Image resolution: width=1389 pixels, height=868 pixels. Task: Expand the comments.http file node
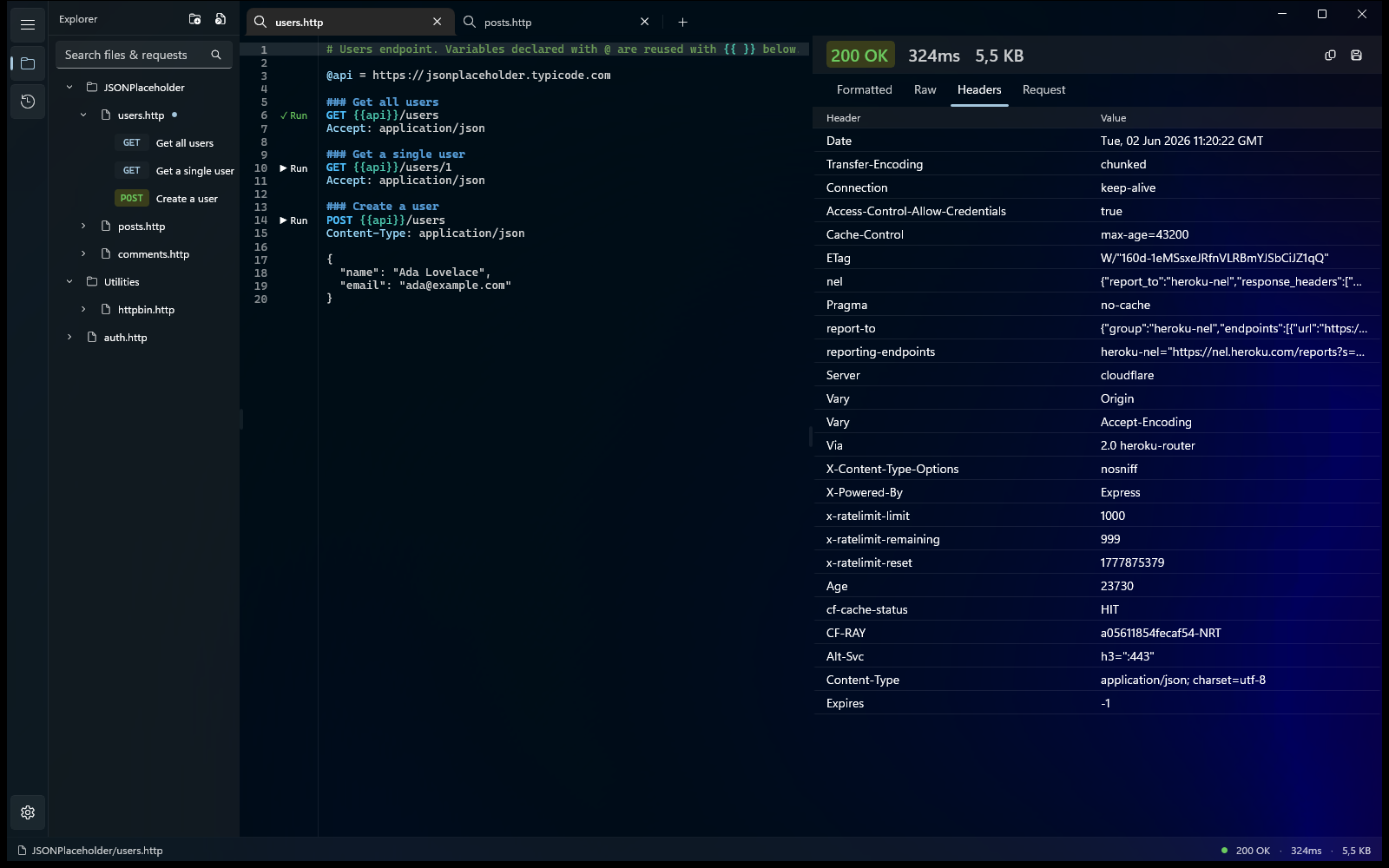coord(83,253)
